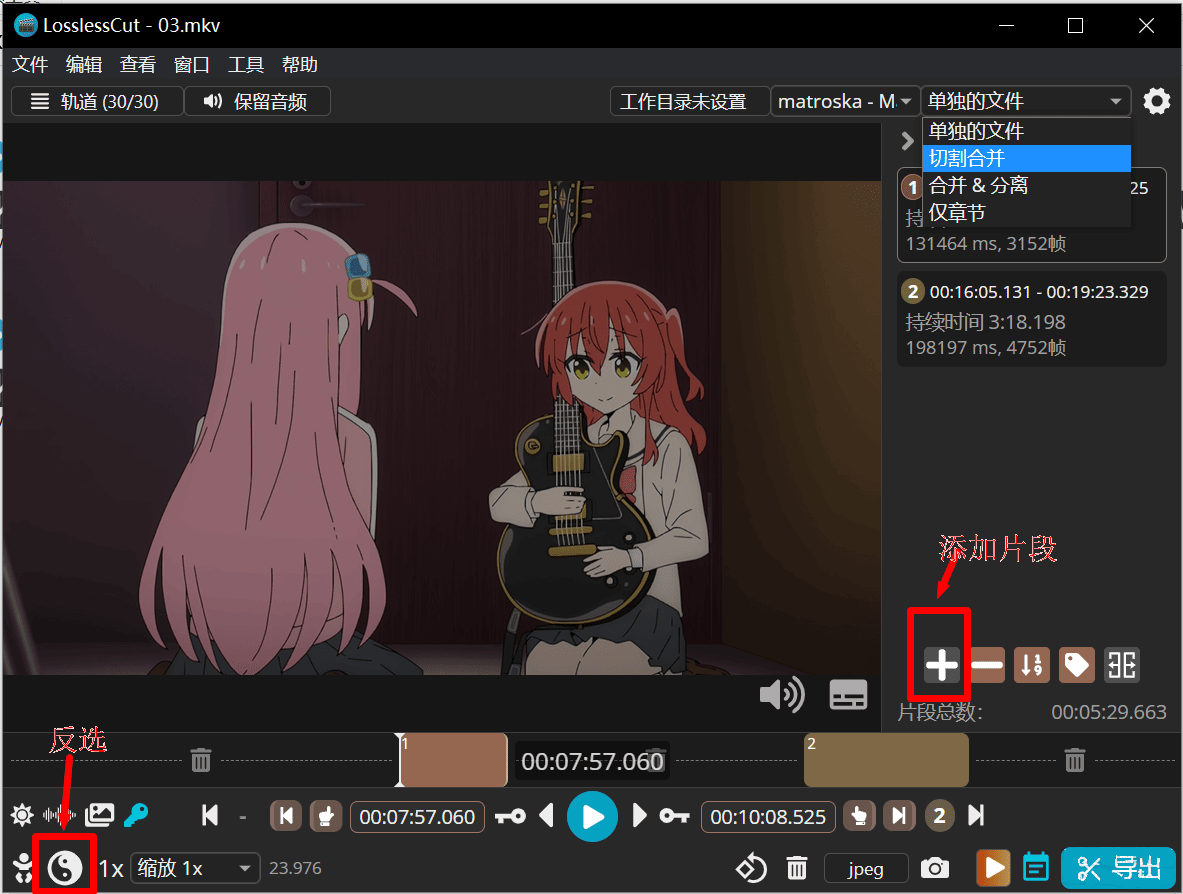Screen dimensions: 1183x894
Task: Click the split segment icon
Action: click(x=1122, y=665)
